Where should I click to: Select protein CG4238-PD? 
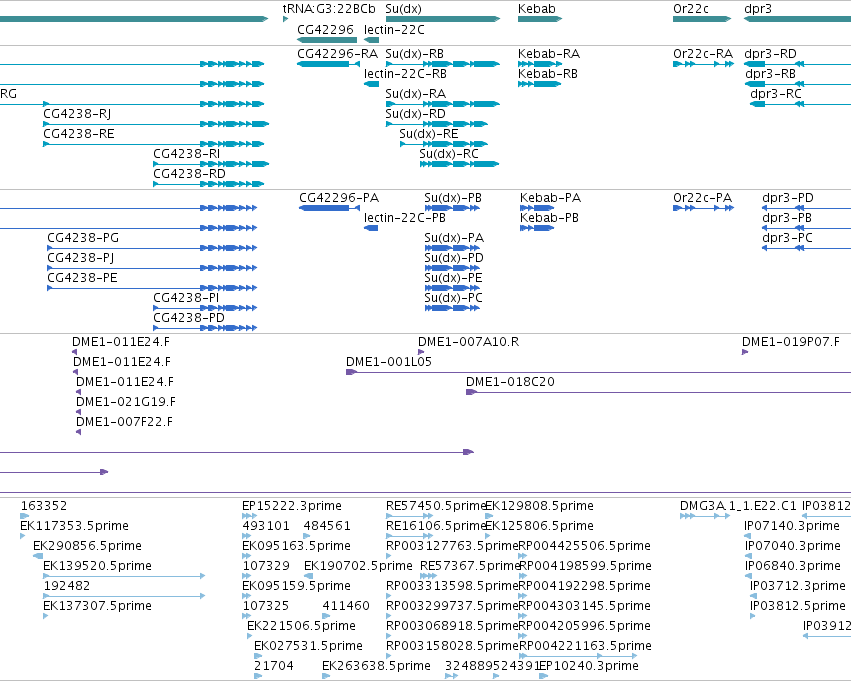pos(205,328)
